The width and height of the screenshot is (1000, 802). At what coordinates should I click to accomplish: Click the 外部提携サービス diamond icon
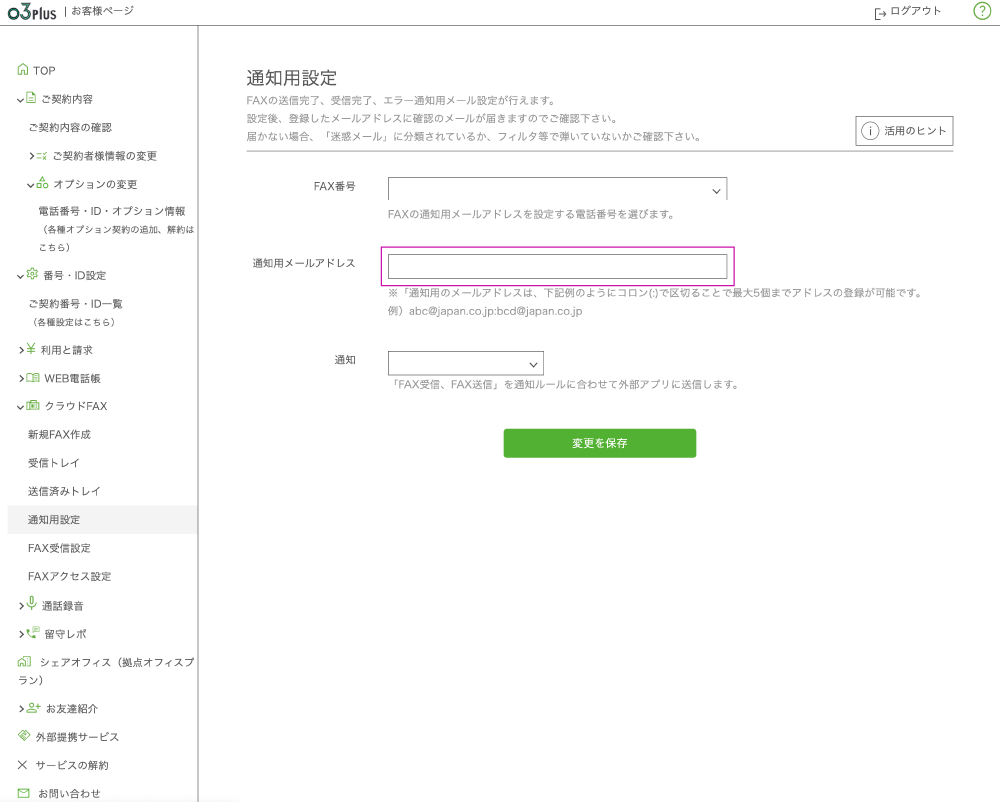(x=24, y=736)
